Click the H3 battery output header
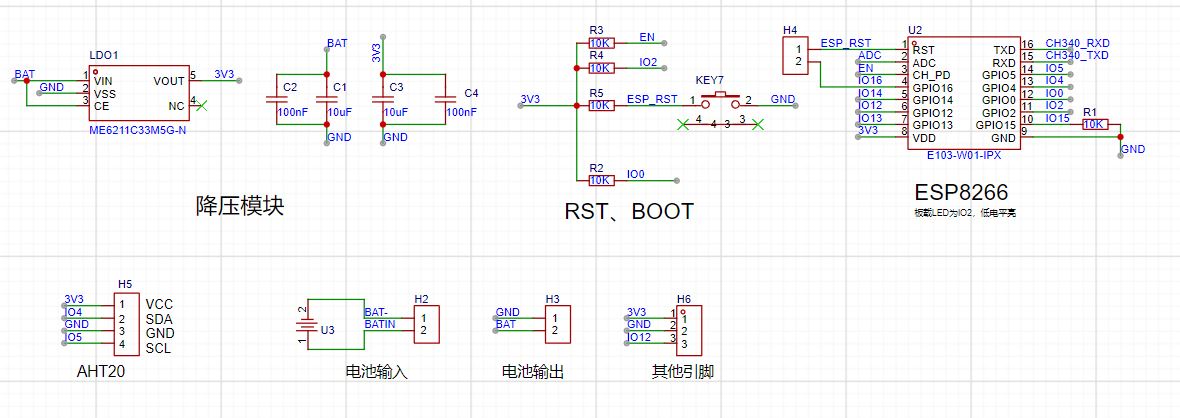The width and height of the screenshot is (1180, 418). [x=552, y=323]
